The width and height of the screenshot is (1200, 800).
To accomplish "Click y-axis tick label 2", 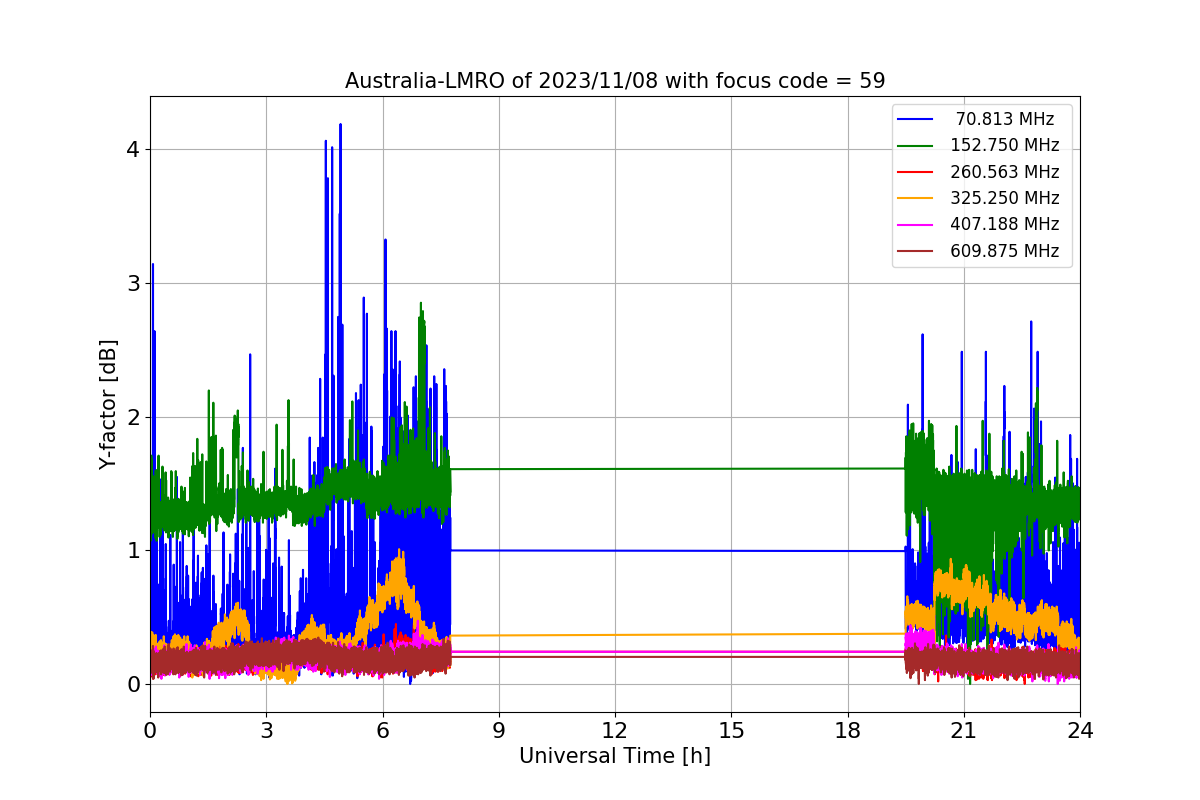I will point(133,417).
